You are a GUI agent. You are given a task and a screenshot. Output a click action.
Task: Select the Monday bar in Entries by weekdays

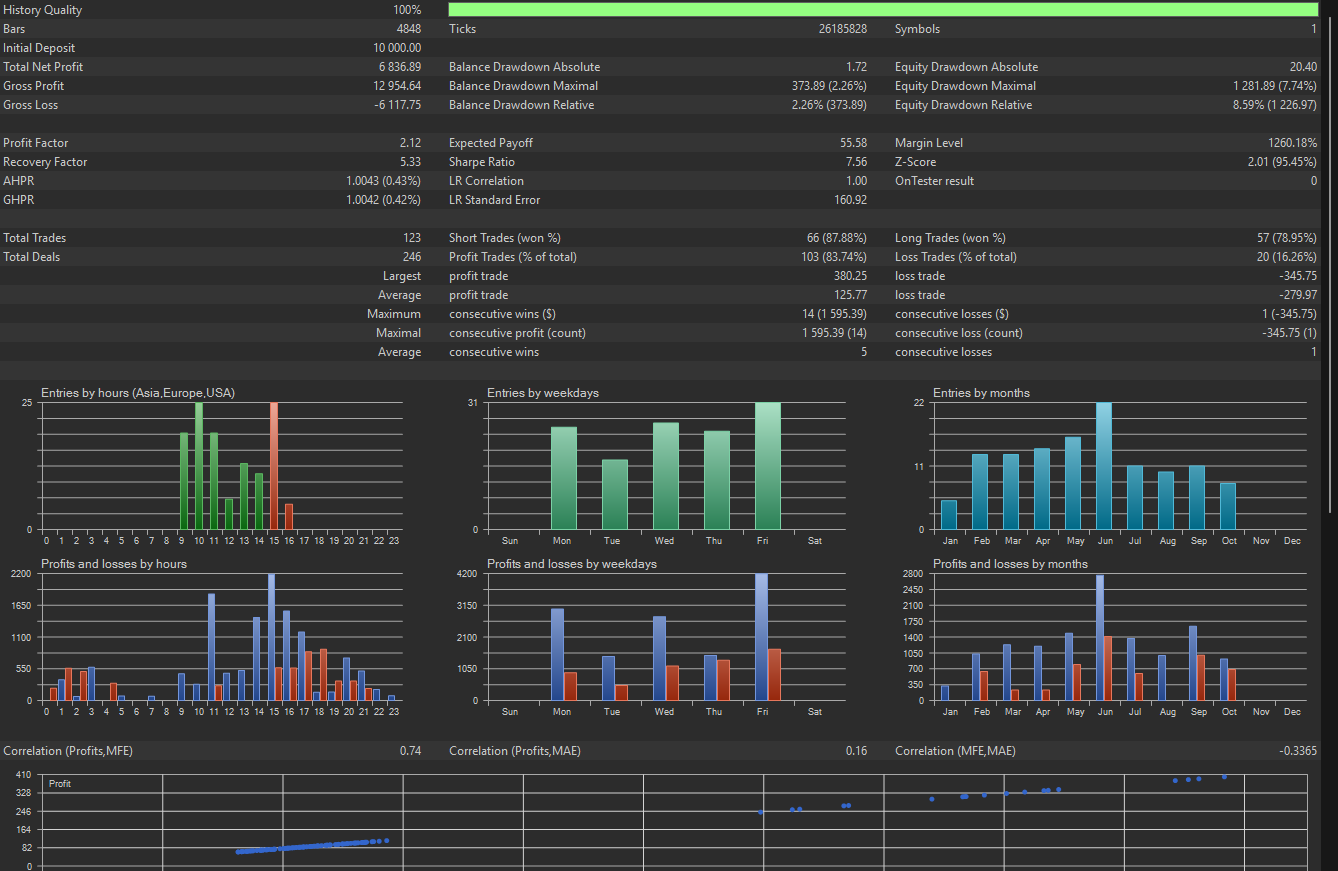coord(564,478)
